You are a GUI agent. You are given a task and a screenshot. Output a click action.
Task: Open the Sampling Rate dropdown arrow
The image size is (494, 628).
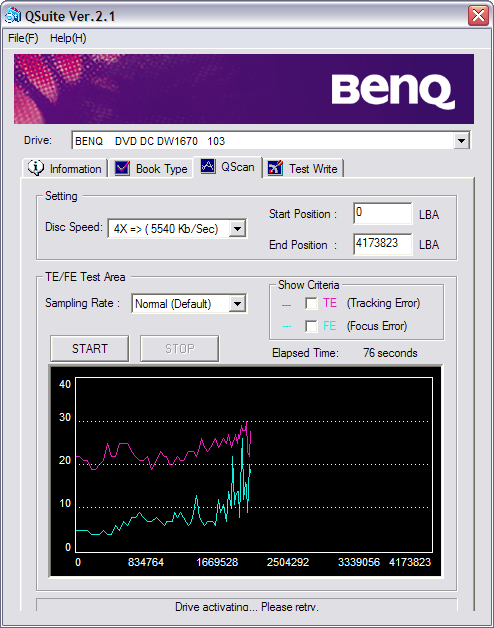(237, 304)
